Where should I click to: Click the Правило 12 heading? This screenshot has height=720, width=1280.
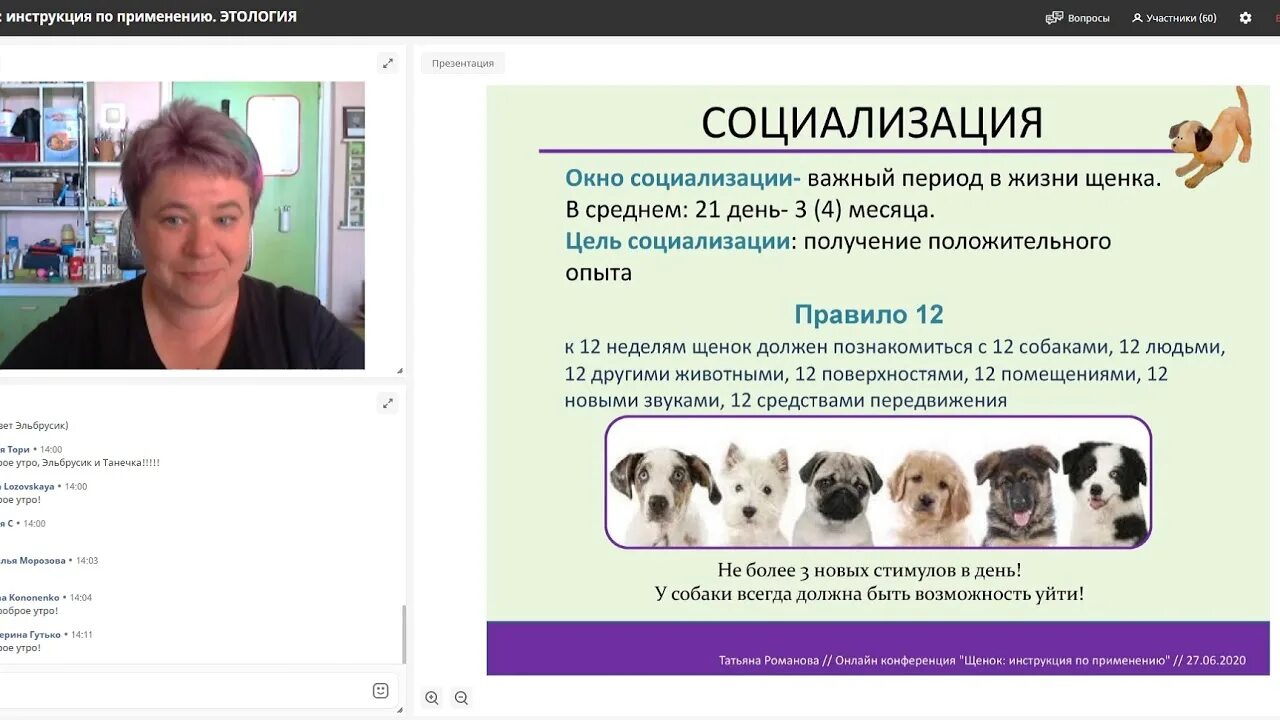[x=869, y=314]
